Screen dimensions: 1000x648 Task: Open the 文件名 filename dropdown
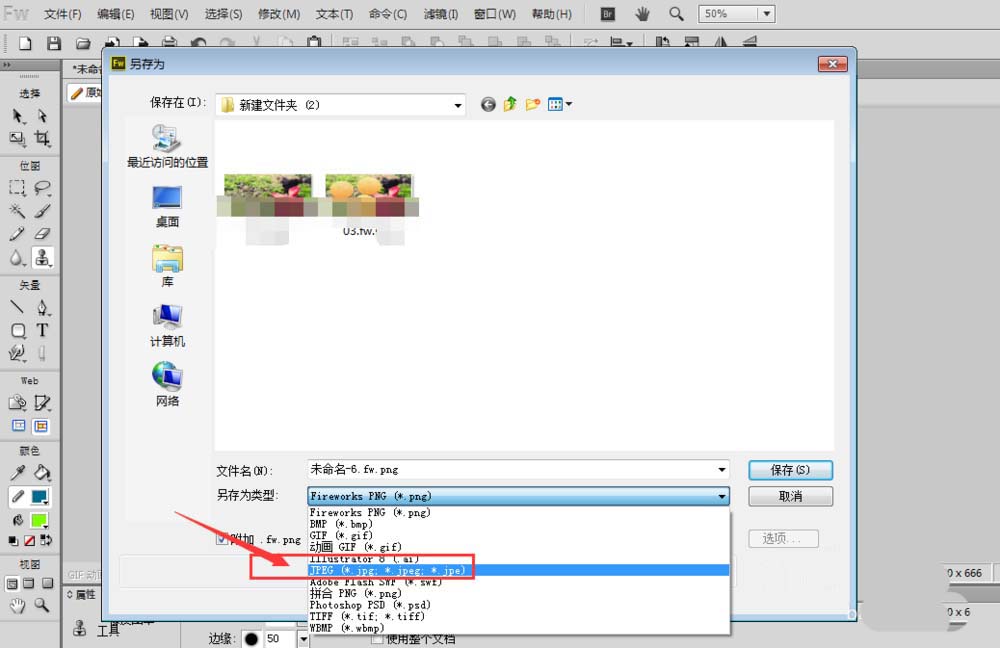pos(723,469)
